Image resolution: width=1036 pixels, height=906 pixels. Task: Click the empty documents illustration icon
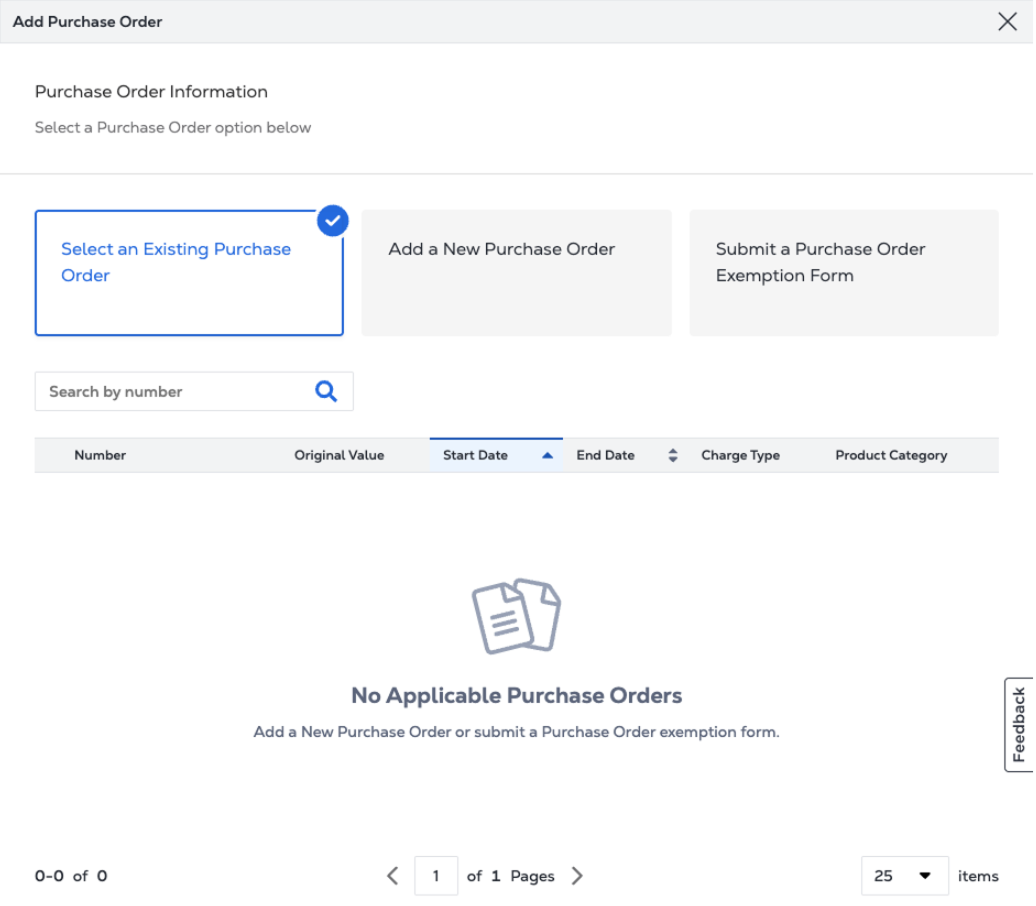click(x=516, y=616)
